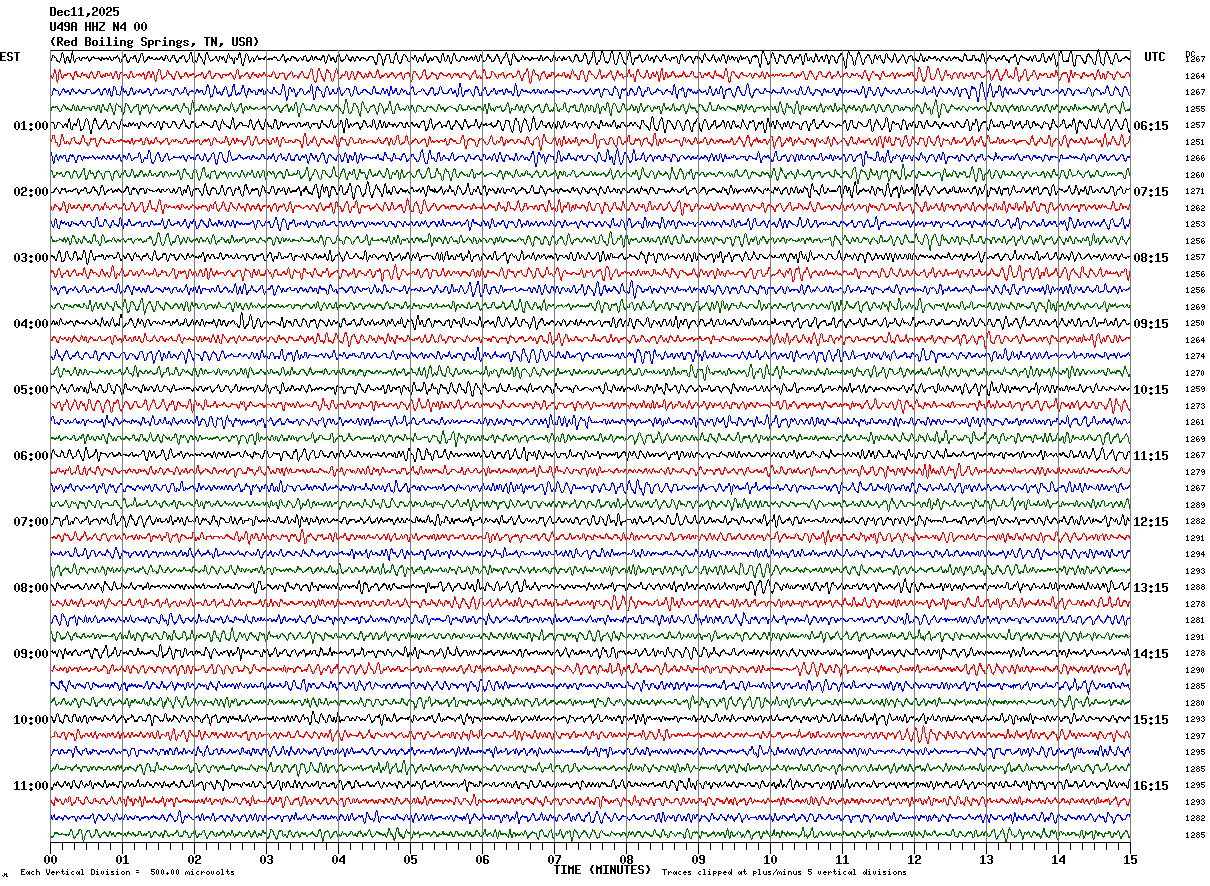
Task: Click the DC offset value 1288
Action: (1195, 588)
